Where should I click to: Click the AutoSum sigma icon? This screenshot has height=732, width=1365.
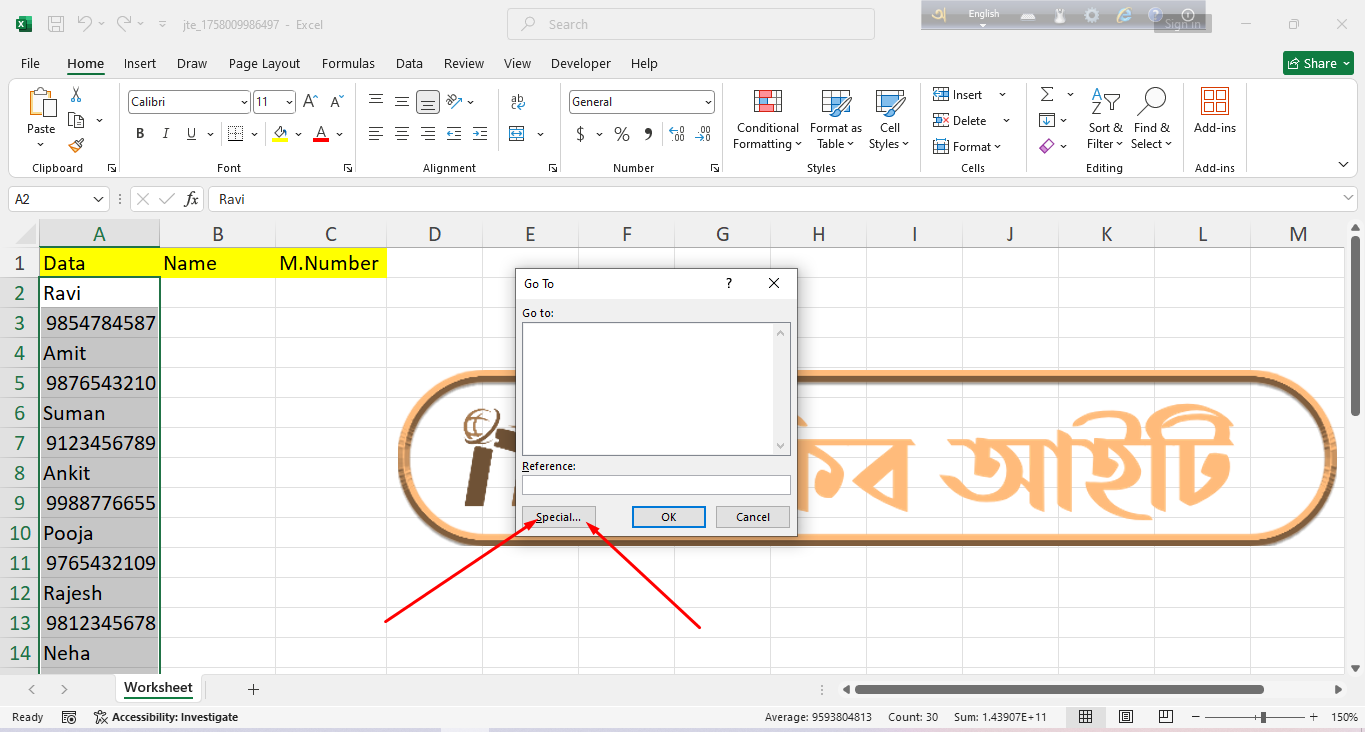tap(1047, 95)
